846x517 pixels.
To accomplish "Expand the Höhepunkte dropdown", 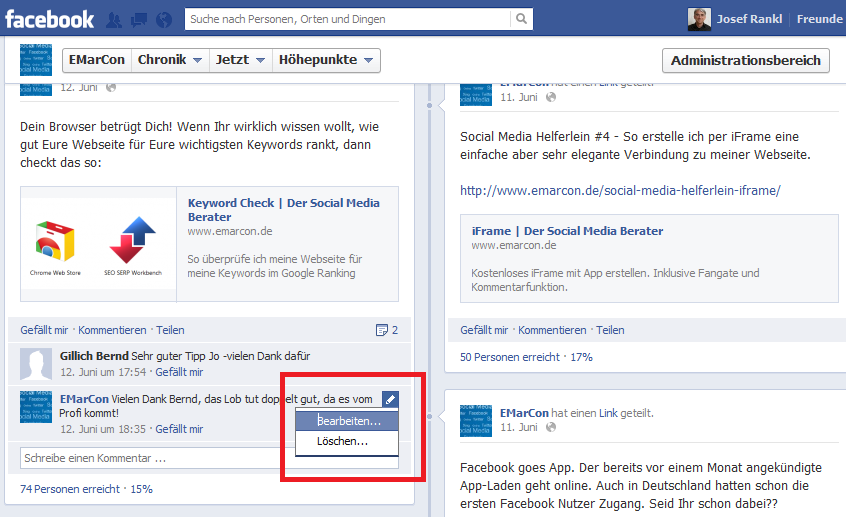I will point(326,60).
